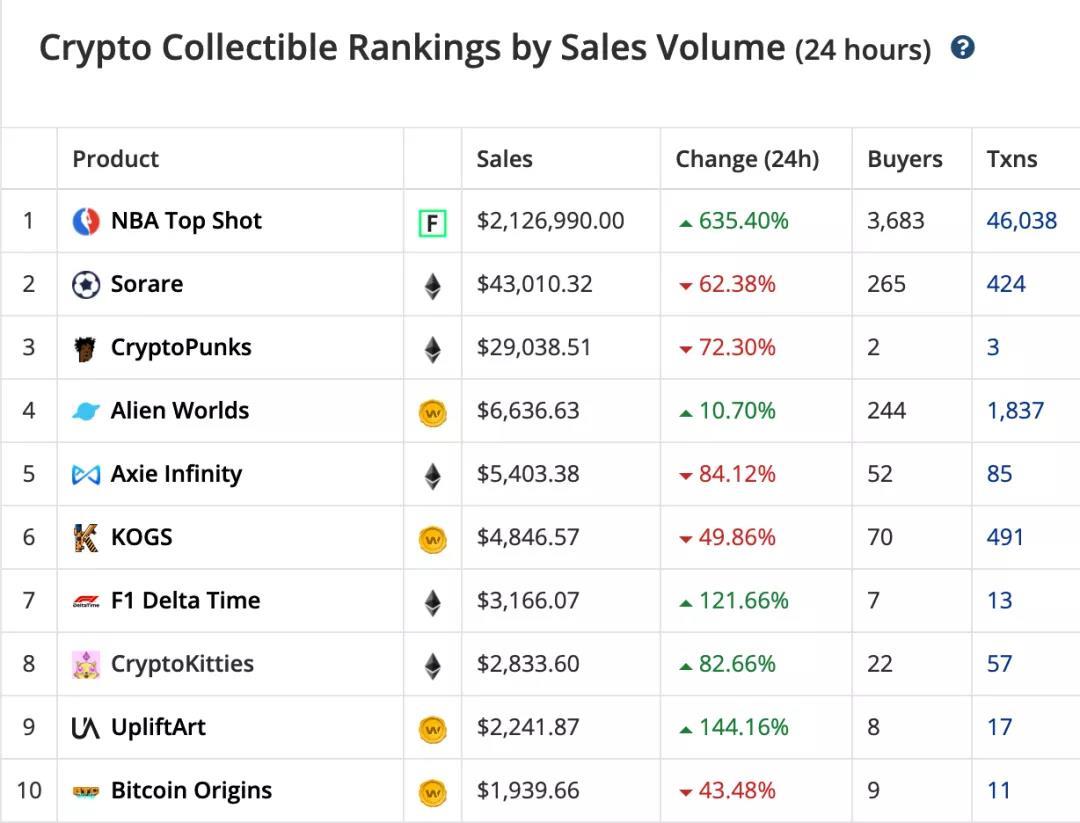Click WAX coin icon in KOGS row

pyautogui.click(x=432, y=540)
